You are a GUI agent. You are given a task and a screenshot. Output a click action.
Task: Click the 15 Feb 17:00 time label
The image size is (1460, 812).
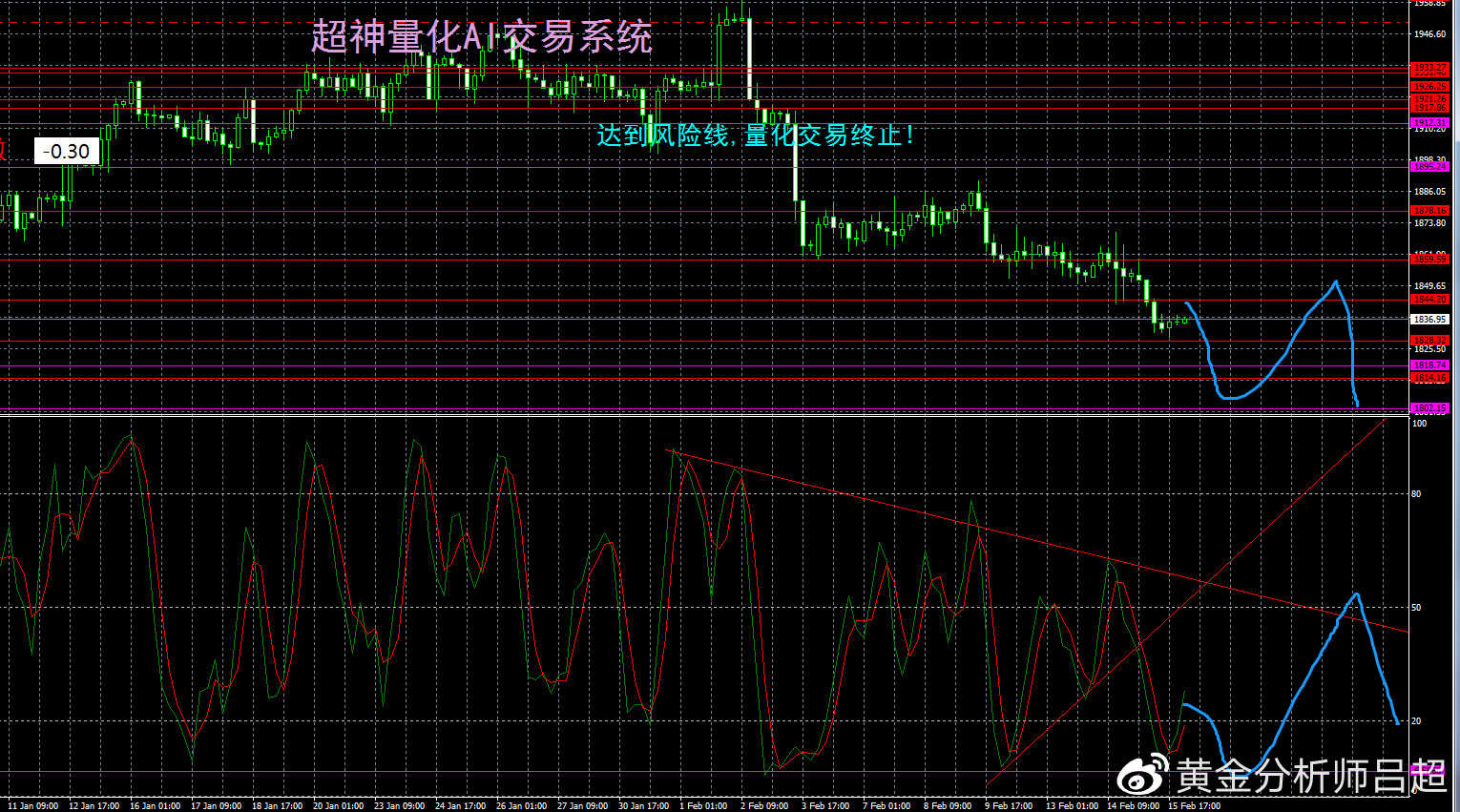(1194, 806)
